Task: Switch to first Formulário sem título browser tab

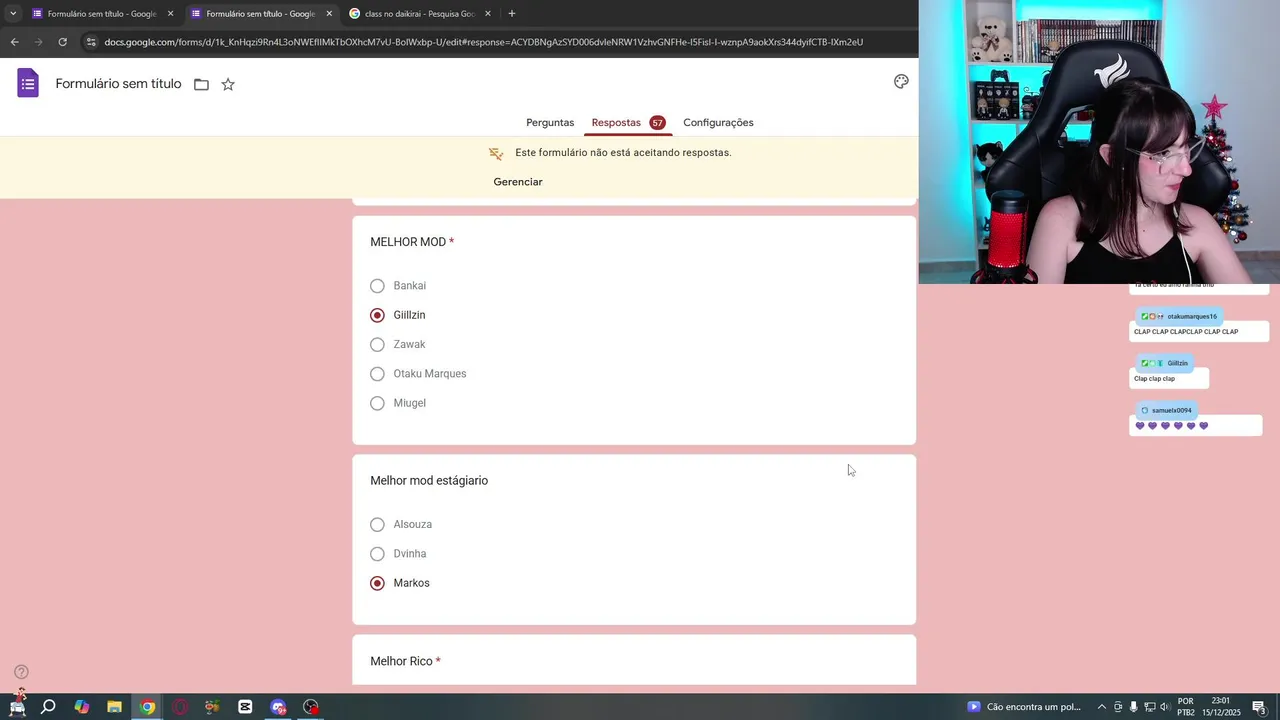Action: point(101,14)
